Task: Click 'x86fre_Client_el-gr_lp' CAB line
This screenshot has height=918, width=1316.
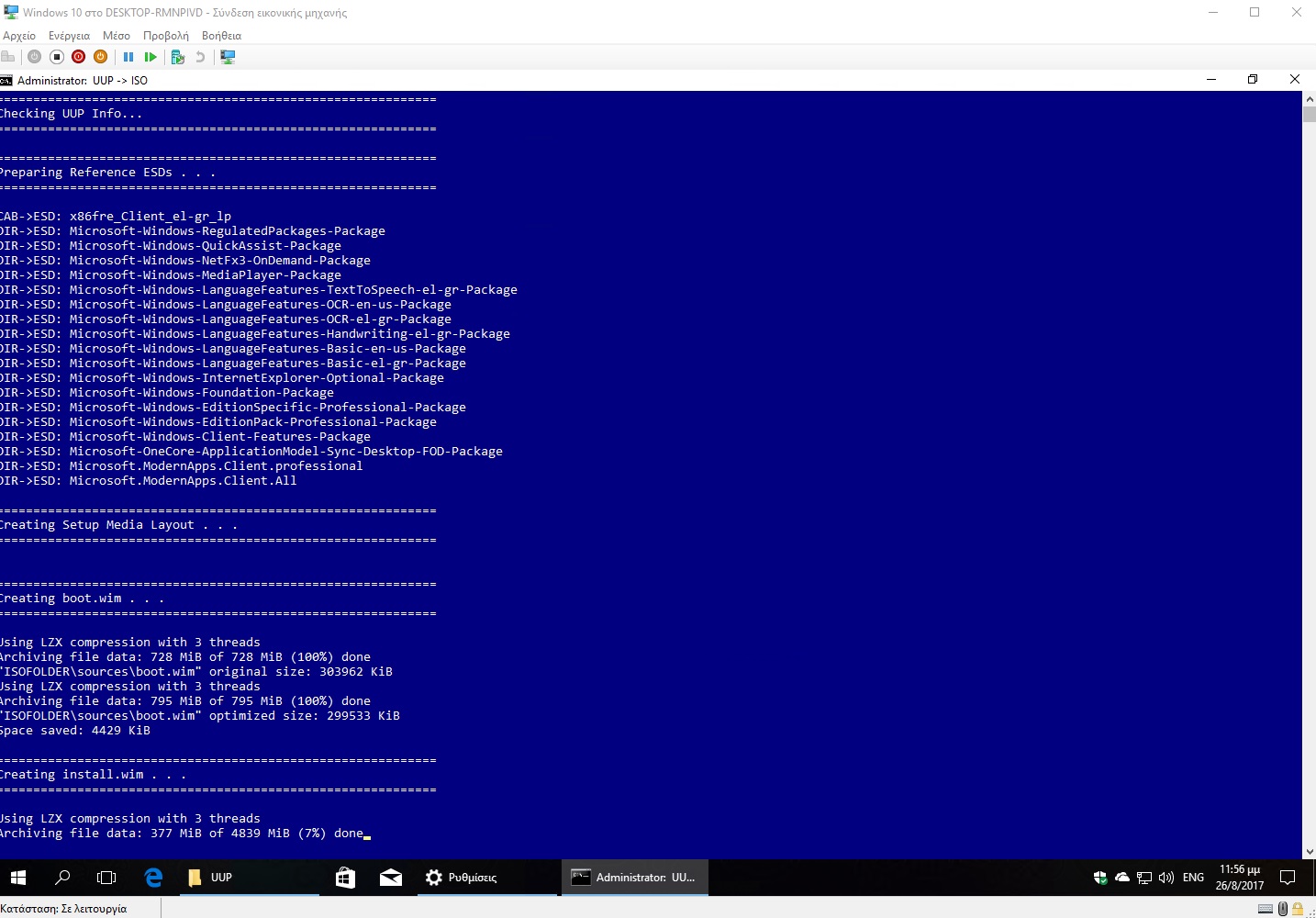Action: coord(116,217)
